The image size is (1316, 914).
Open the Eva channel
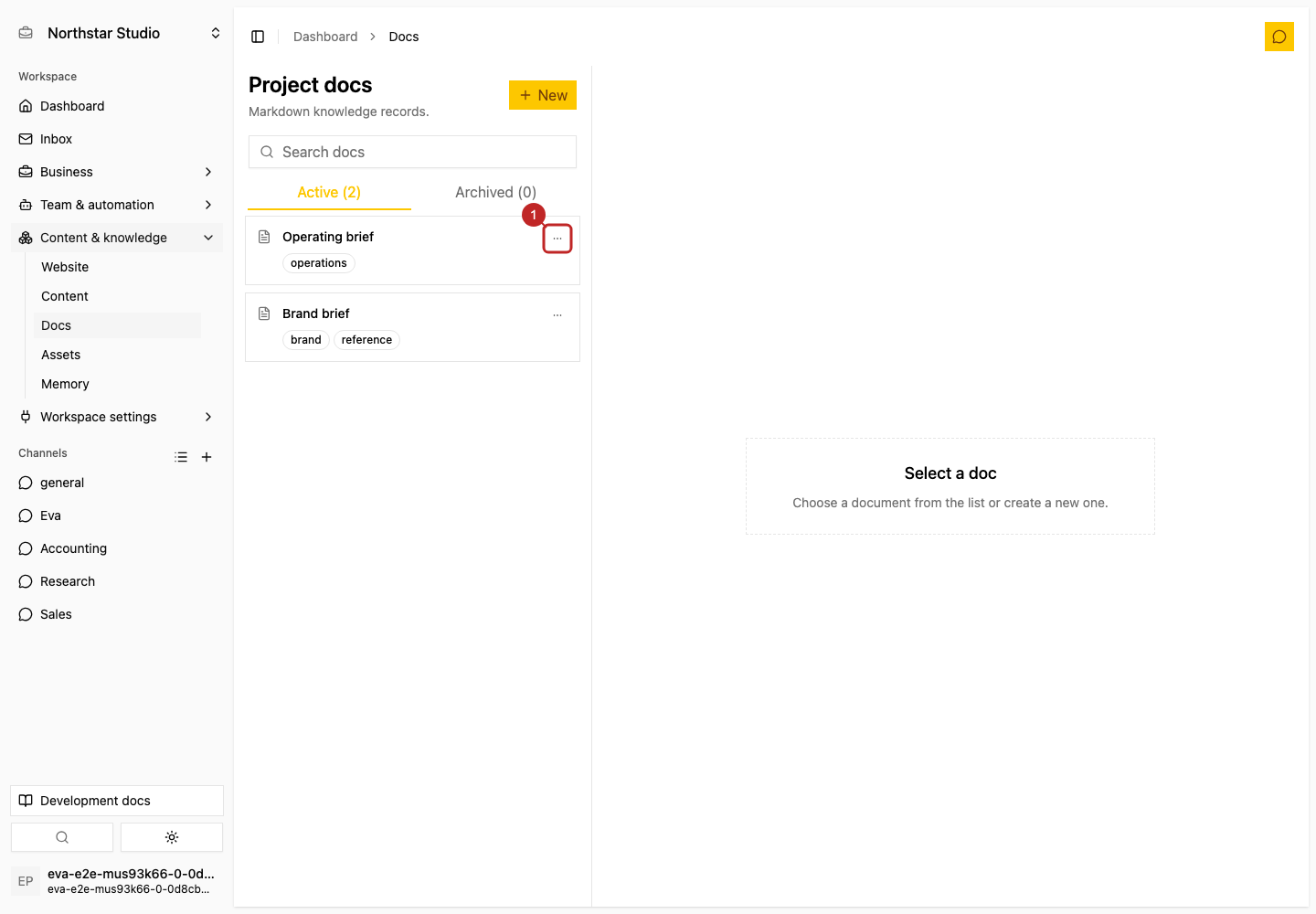(117, 515)
